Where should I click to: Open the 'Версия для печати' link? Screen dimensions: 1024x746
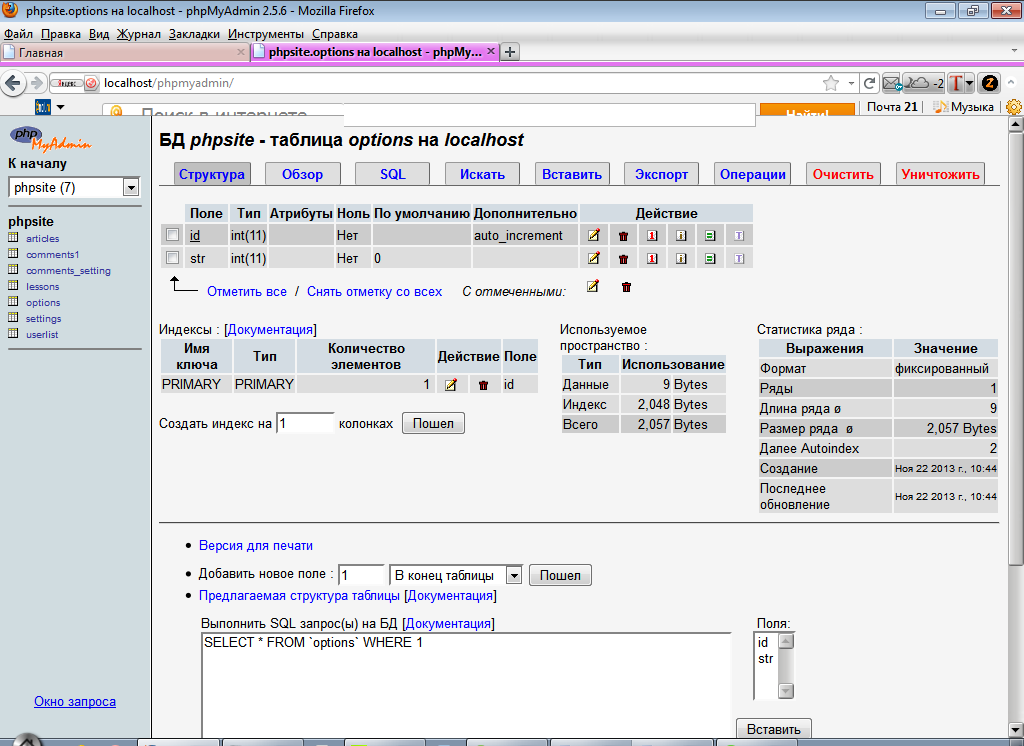255,545
